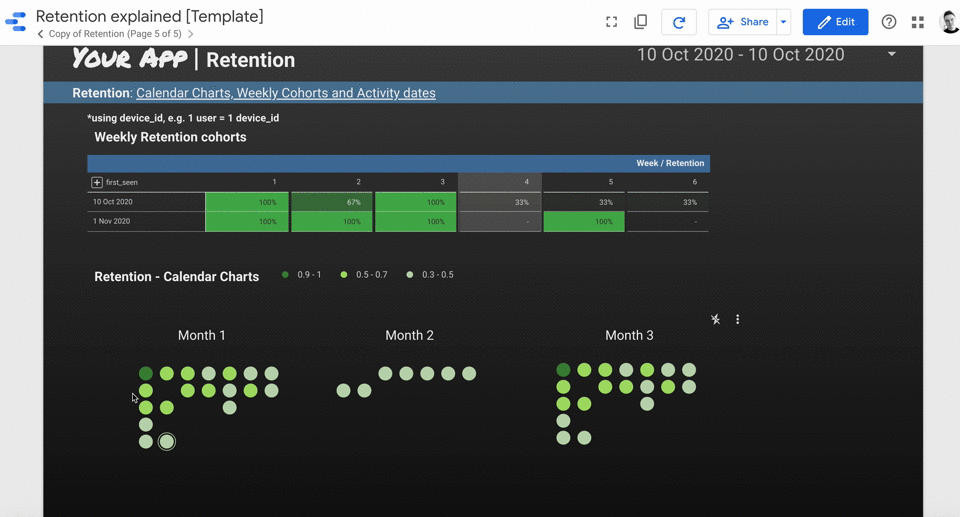
Task: Click the Looker Studio logo icon
Action: tap(15, 23)
